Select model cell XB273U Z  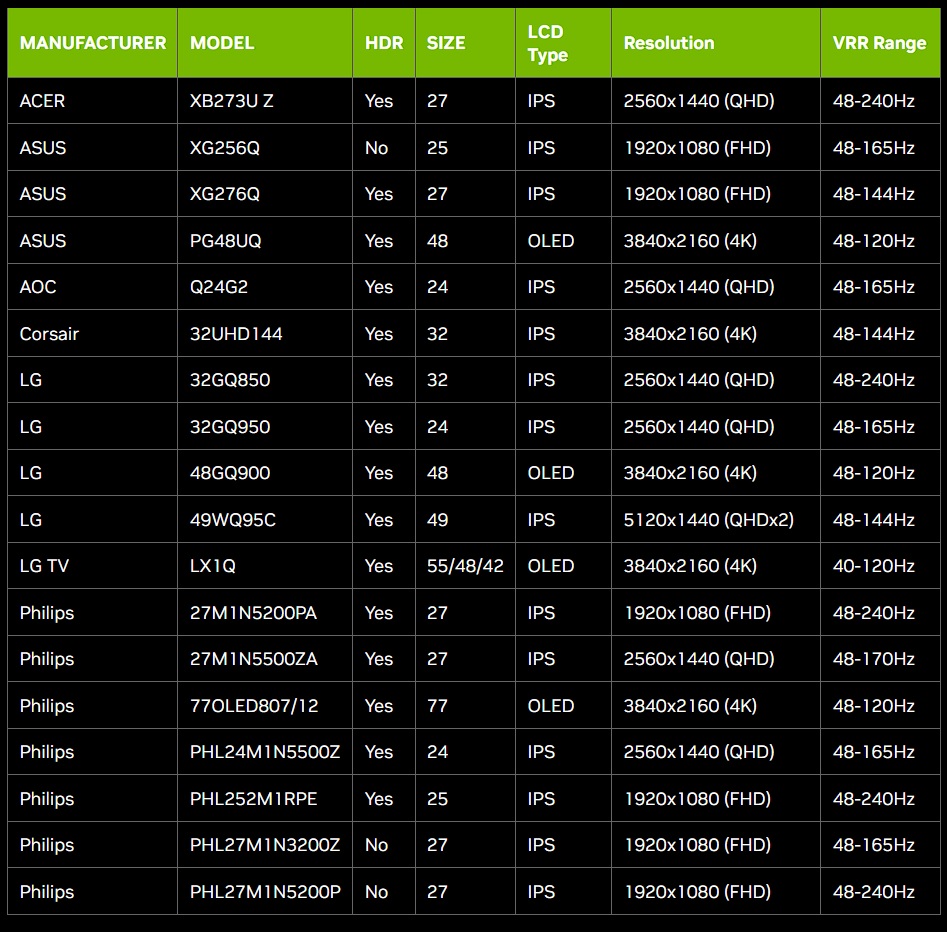pos(265,101)
